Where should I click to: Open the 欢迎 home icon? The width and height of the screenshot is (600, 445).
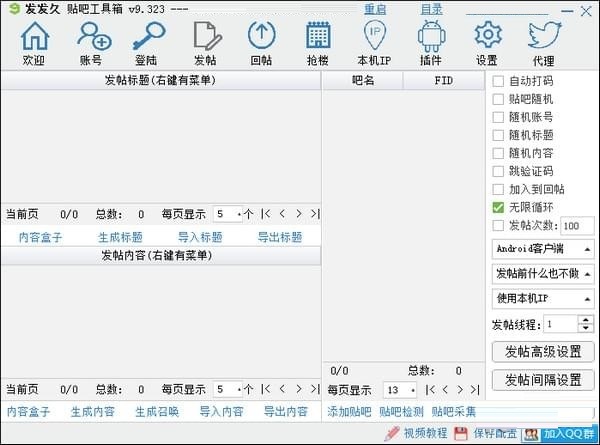coord(34,36)
